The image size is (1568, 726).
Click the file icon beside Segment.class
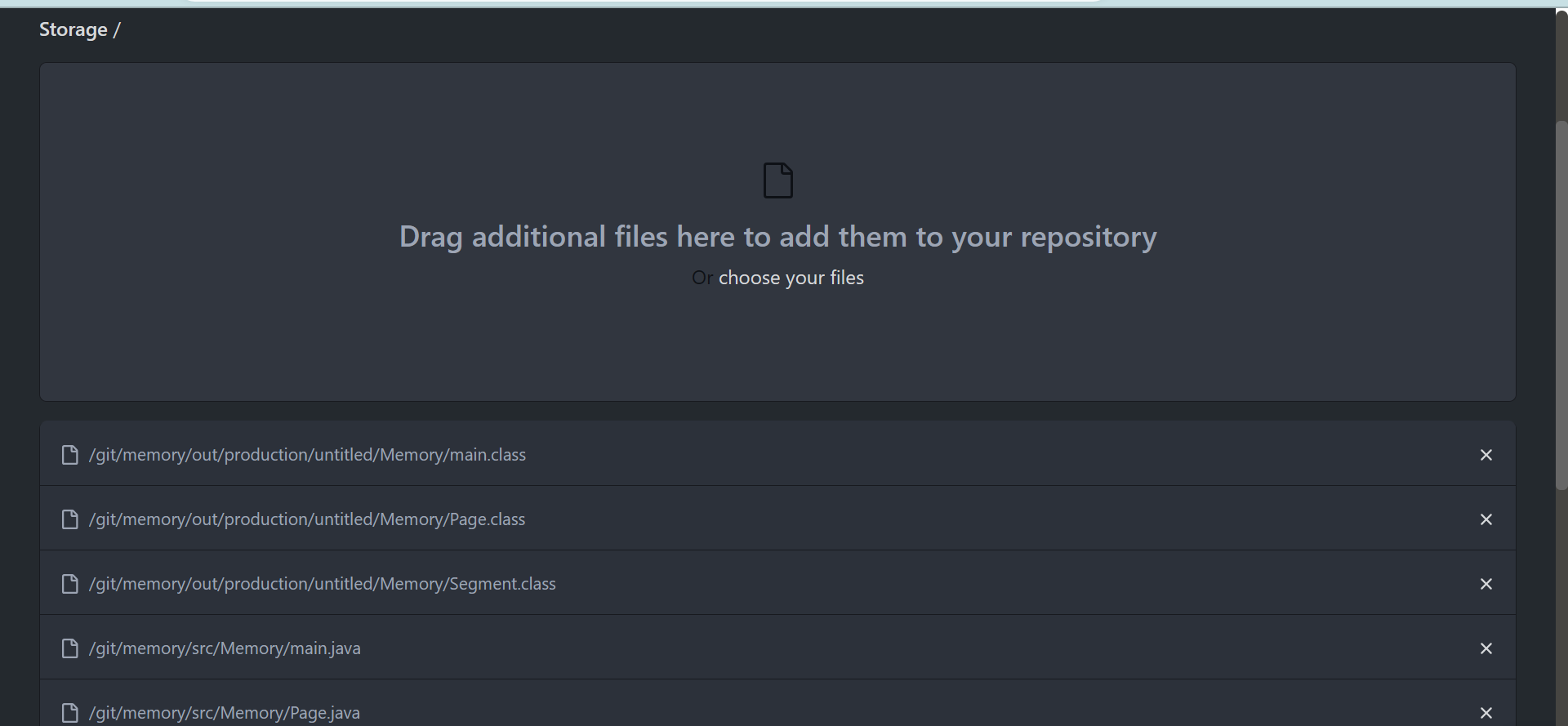70,584
